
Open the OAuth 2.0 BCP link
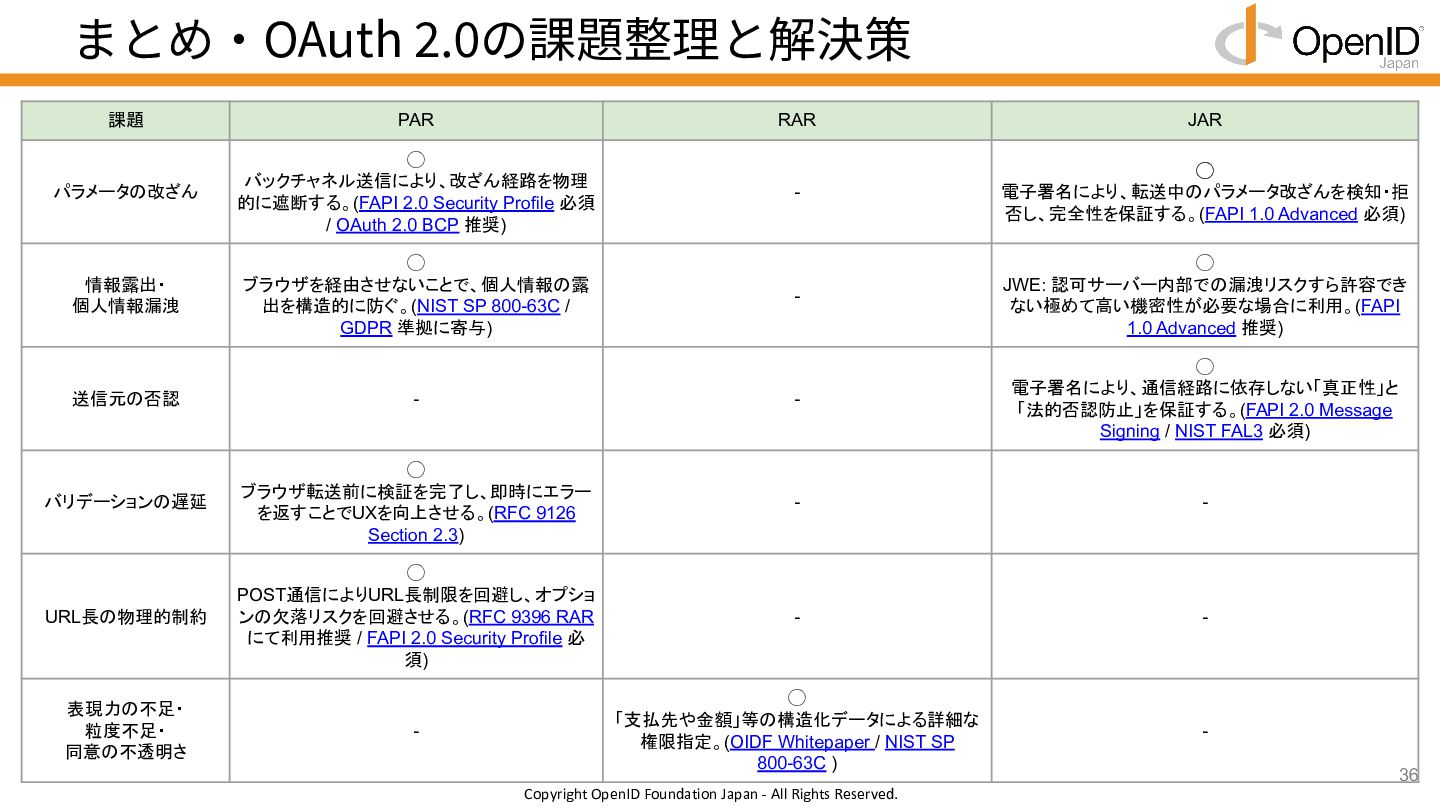tap(397, 225)
